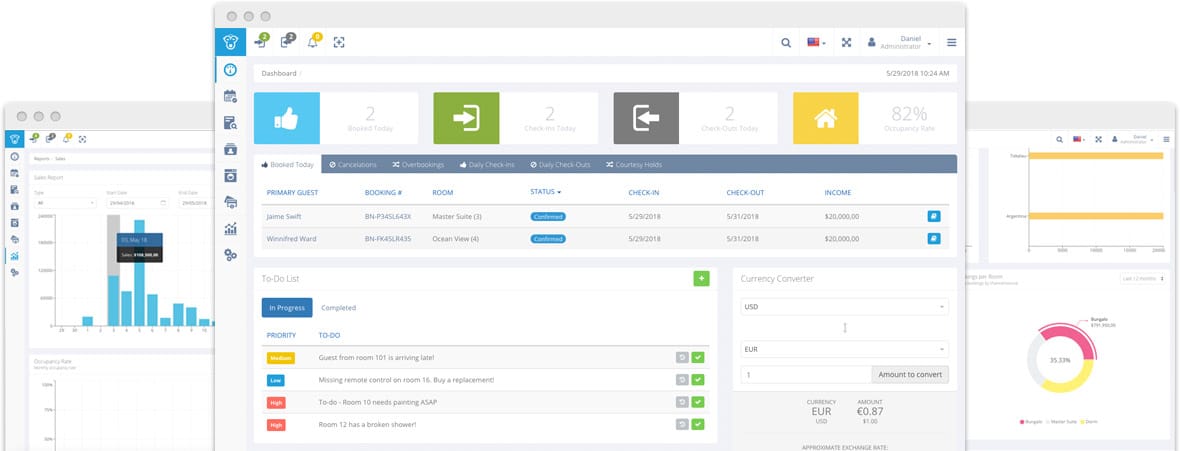Click the Medium priority badge

pos(280,358)
